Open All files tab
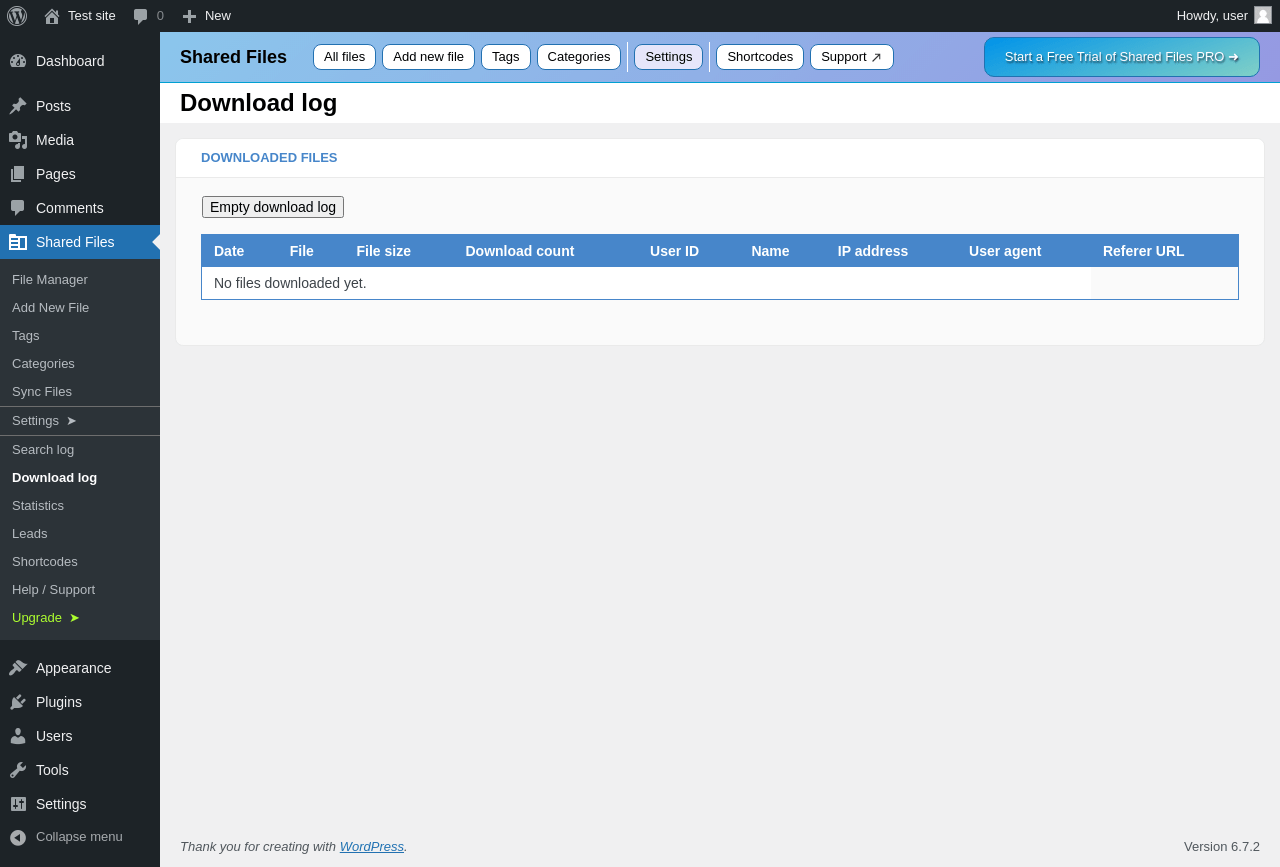Image resolution: width=1280 pixels, height=867 pixels. coord(344,57)
